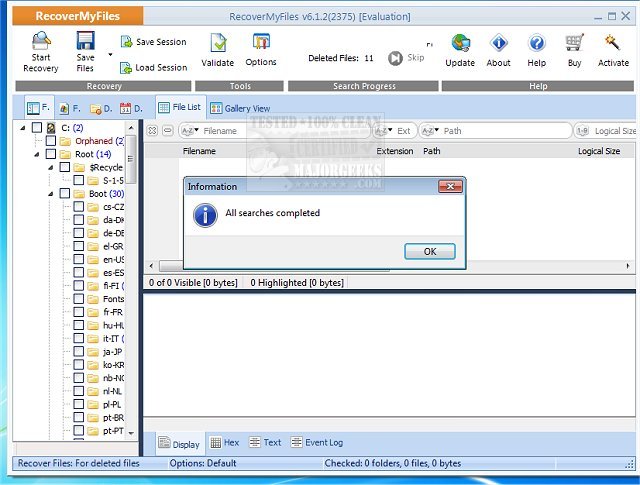
Task: Open the Options tool
Action: click(x=261, y=50)
